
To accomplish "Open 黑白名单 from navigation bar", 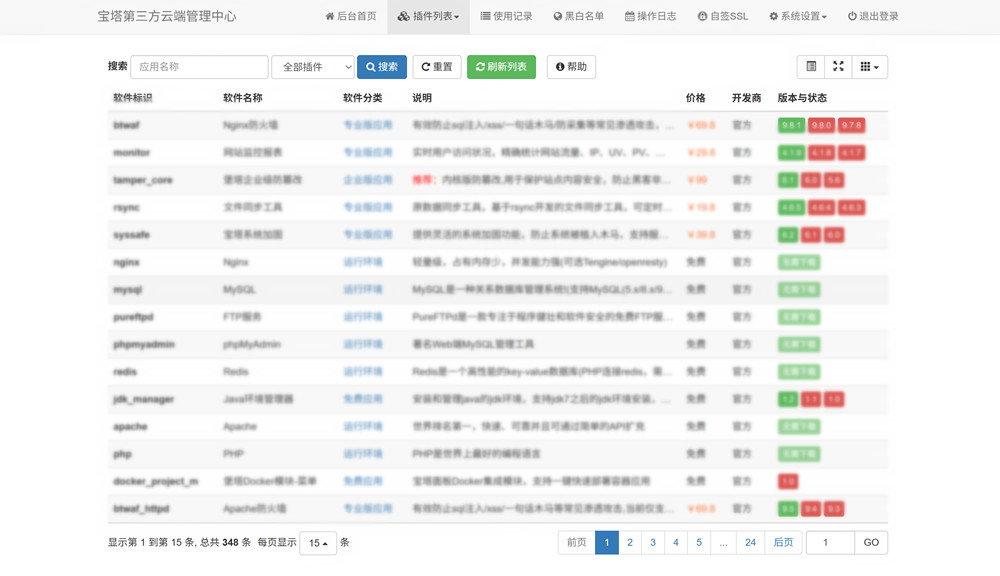I will pyautogui.click(x=578, y=17).
